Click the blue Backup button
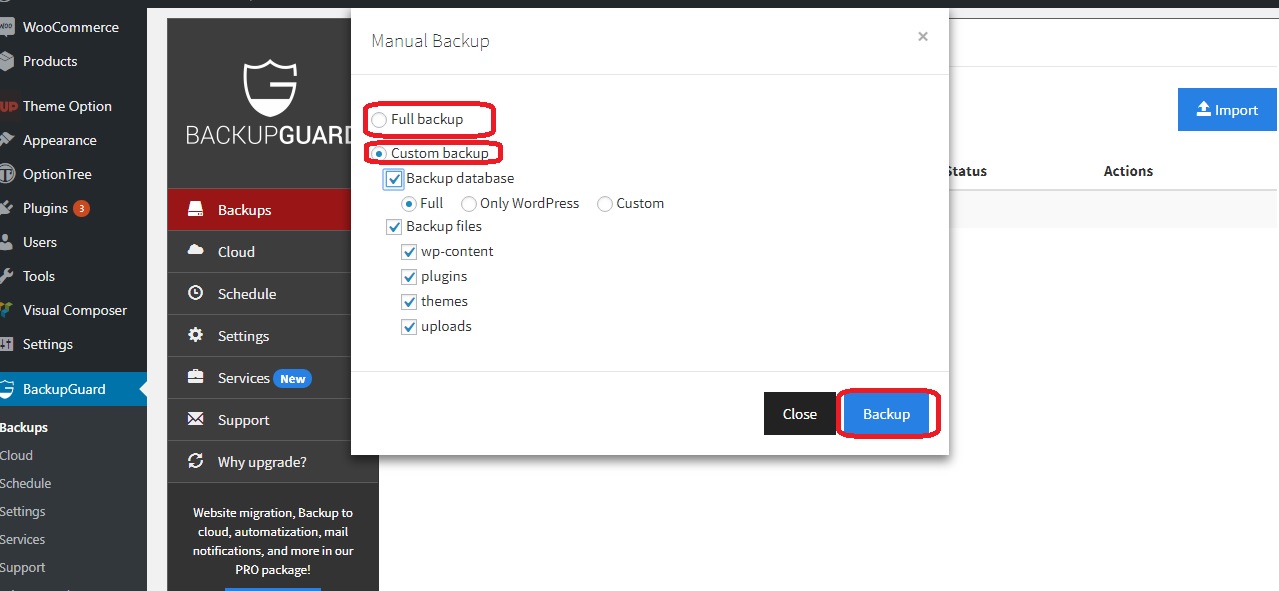The height and width of the screenshot is (591, 1279). (x=887, y=414)
